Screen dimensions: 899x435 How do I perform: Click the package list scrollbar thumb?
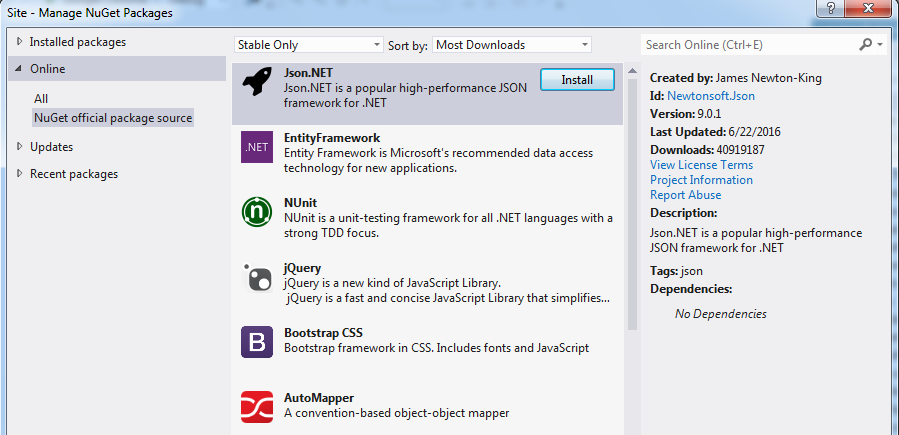click(632, 205)
